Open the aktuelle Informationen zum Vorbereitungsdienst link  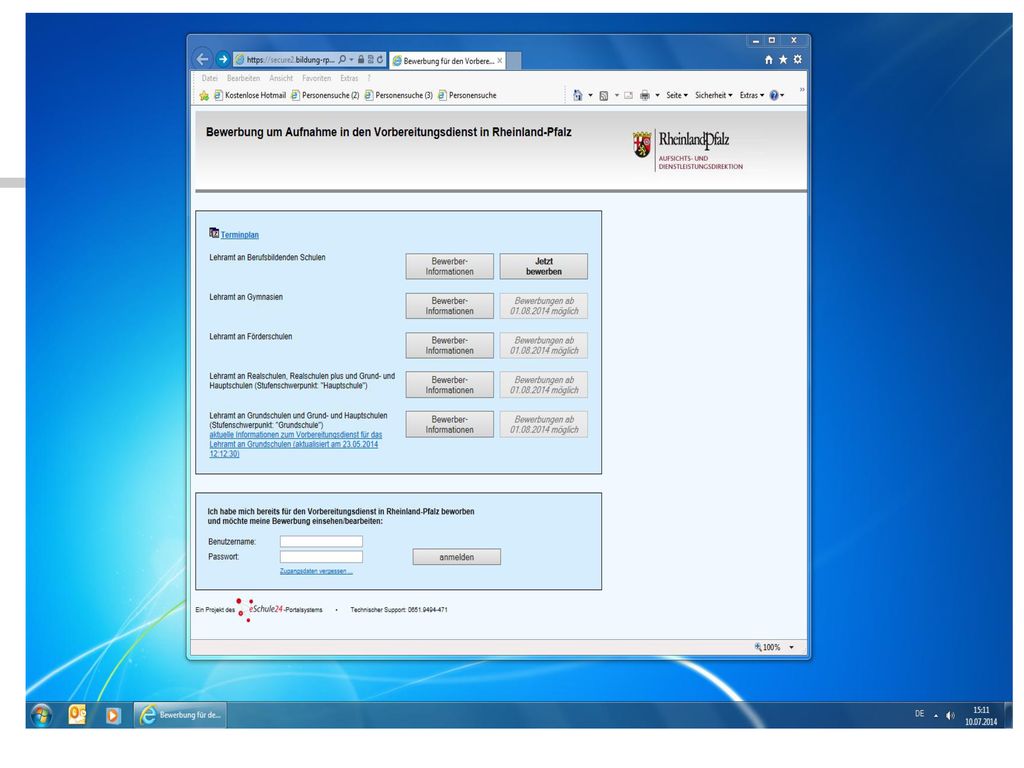tap(296, 444)
